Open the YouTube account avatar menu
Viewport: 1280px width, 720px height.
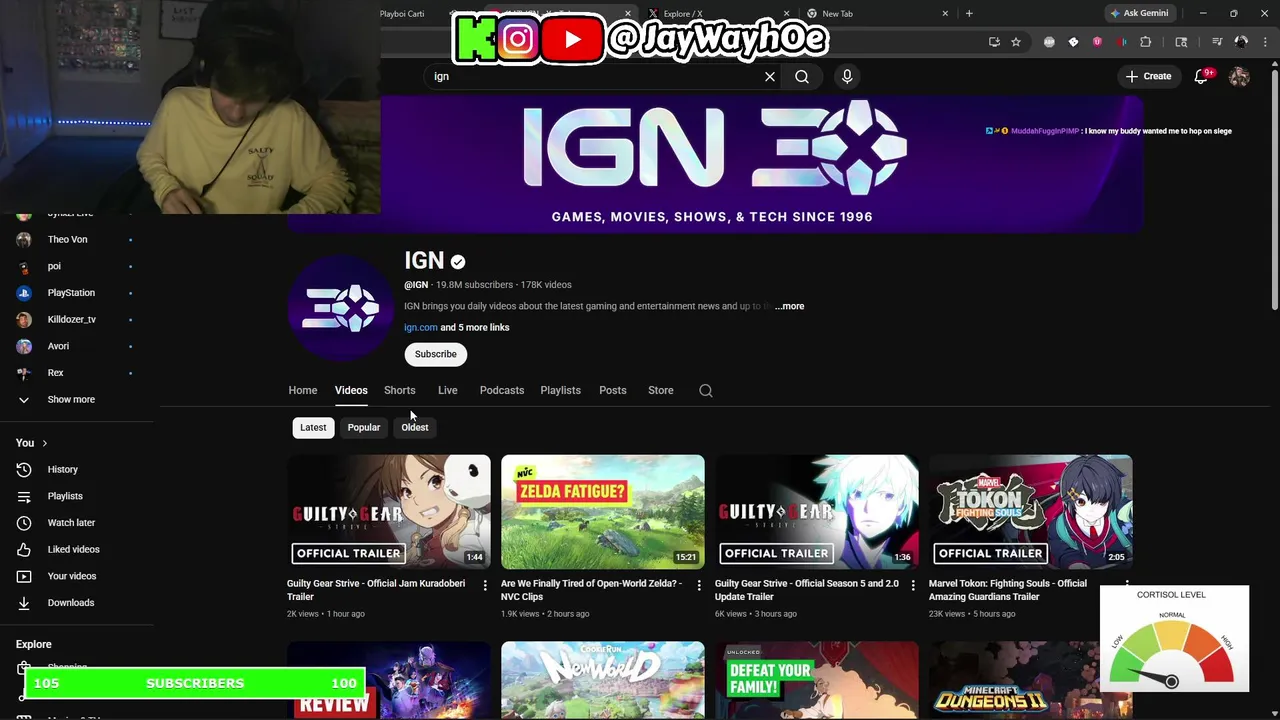pyautogui.click(x=1239, y=76)
